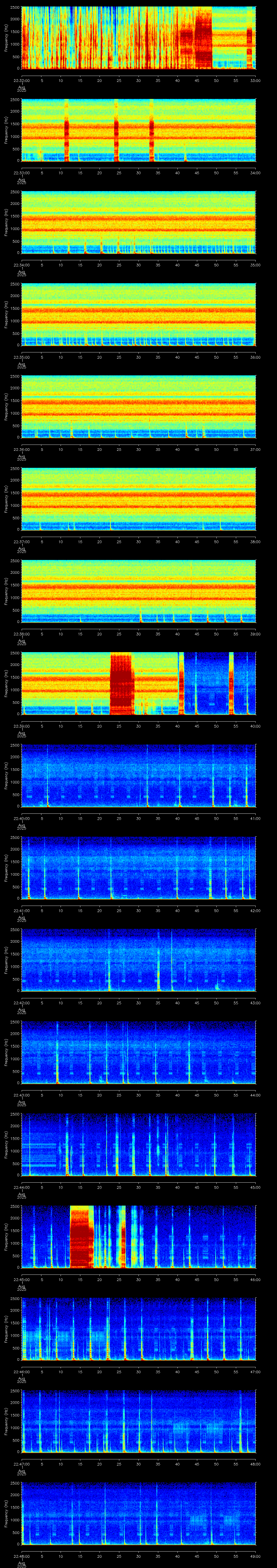277x1568 pixels.
Task: Click the 22:47:00 time axis label
Action: click(x=21, y=1464)
